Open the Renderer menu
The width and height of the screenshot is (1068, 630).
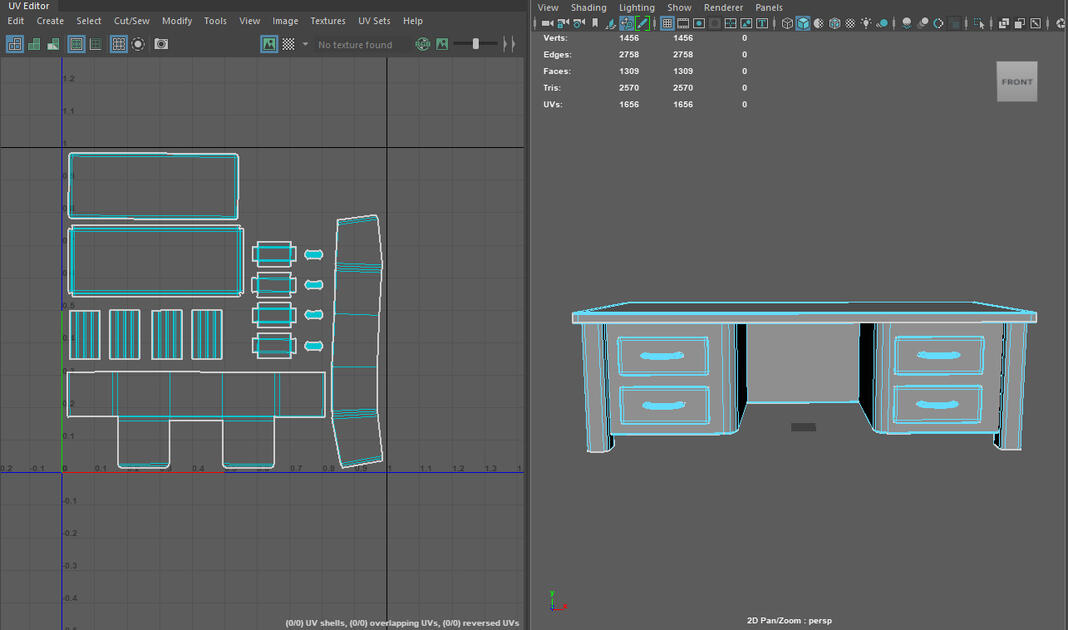click(723, 7)
